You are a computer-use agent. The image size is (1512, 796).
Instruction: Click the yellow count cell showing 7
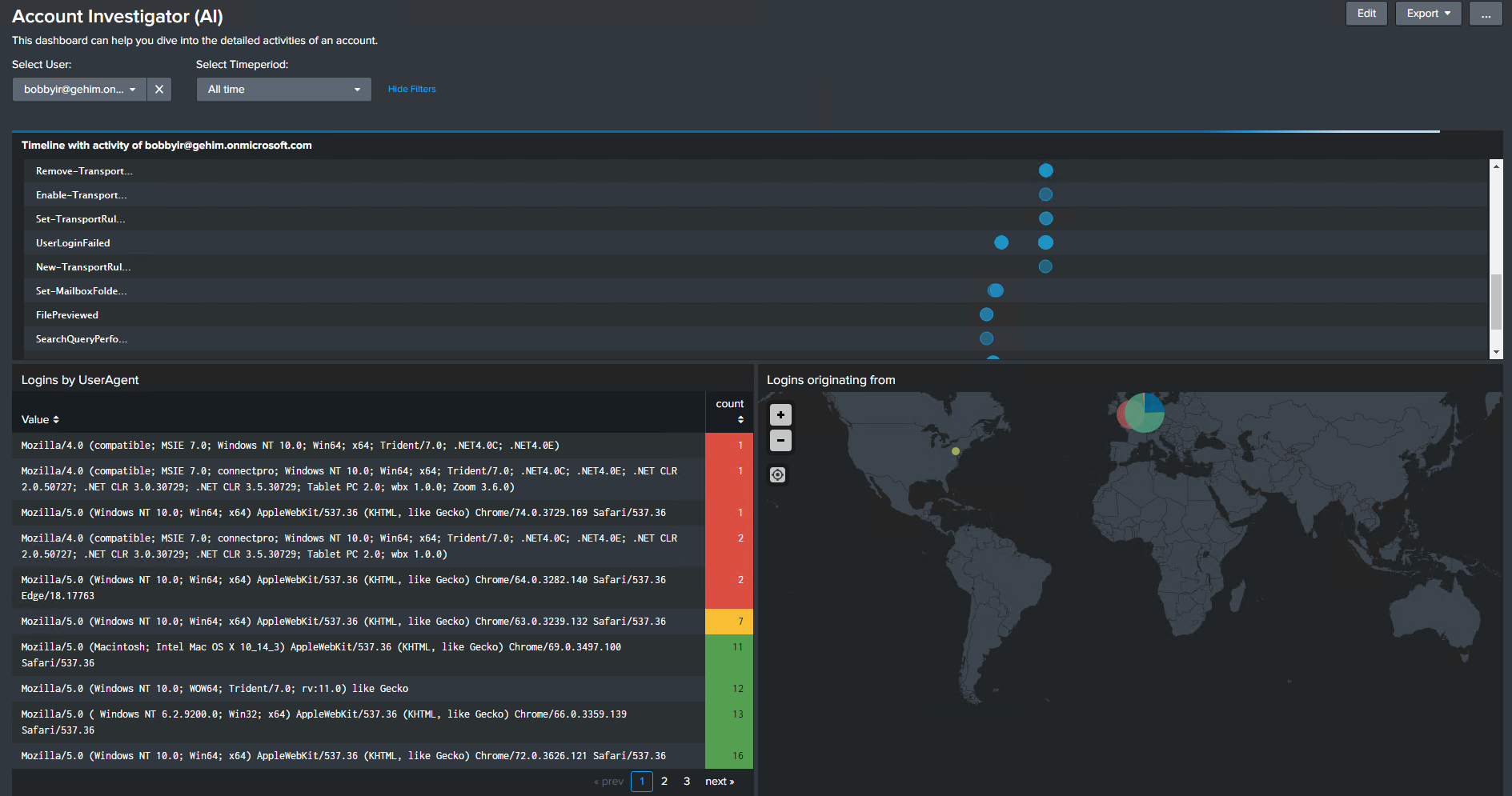(729, 622)
